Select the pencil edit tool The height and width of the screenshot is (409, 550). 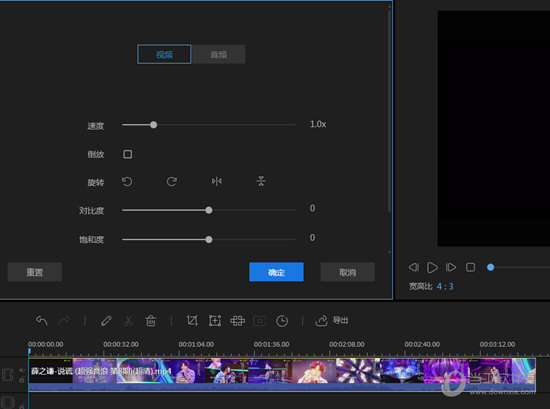pos(106,321)
